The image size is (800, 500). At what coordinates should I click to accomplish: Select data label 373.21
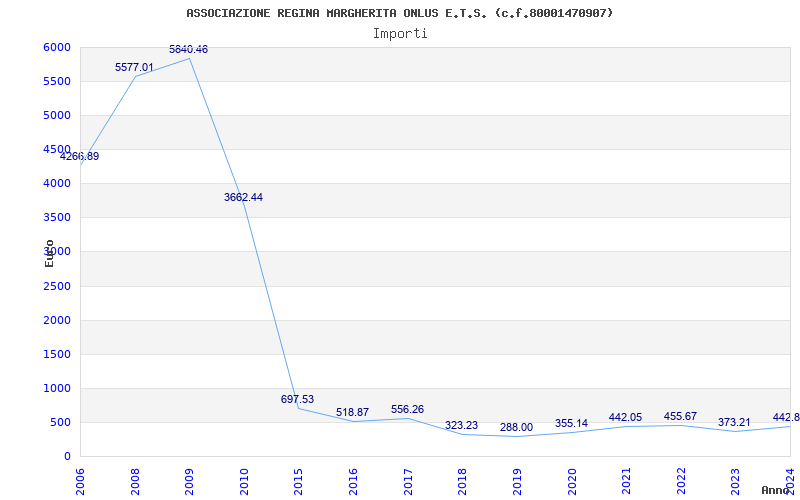(735, 422)
